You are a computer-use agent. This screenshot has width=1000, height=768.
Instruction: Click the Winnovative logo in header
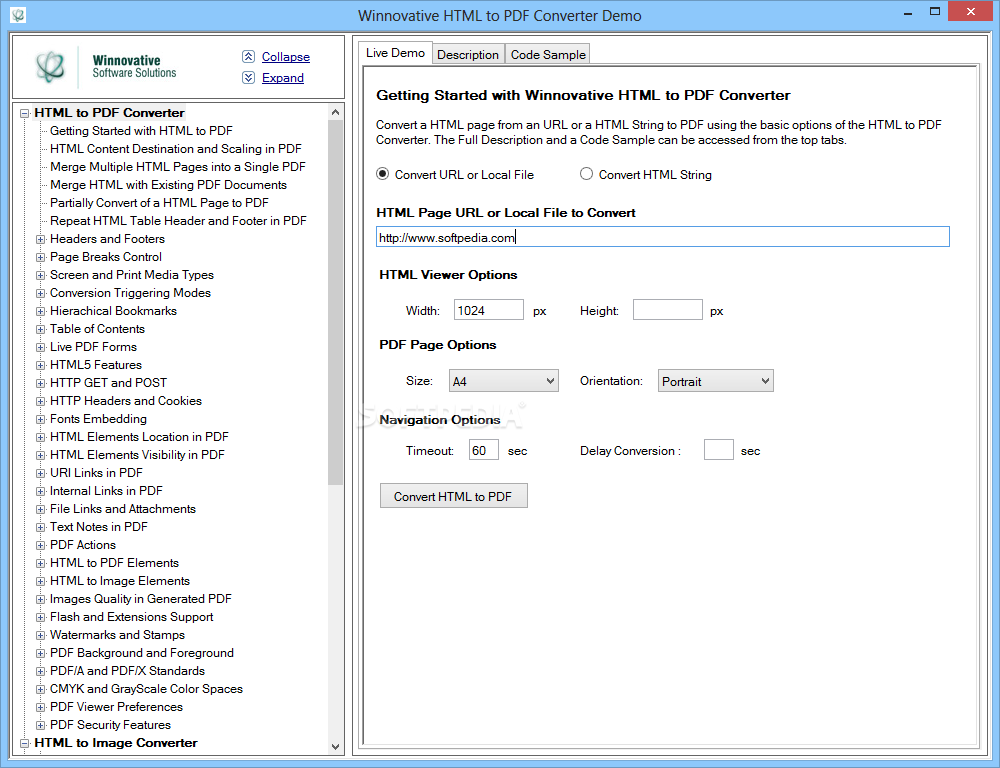[50, 66]
